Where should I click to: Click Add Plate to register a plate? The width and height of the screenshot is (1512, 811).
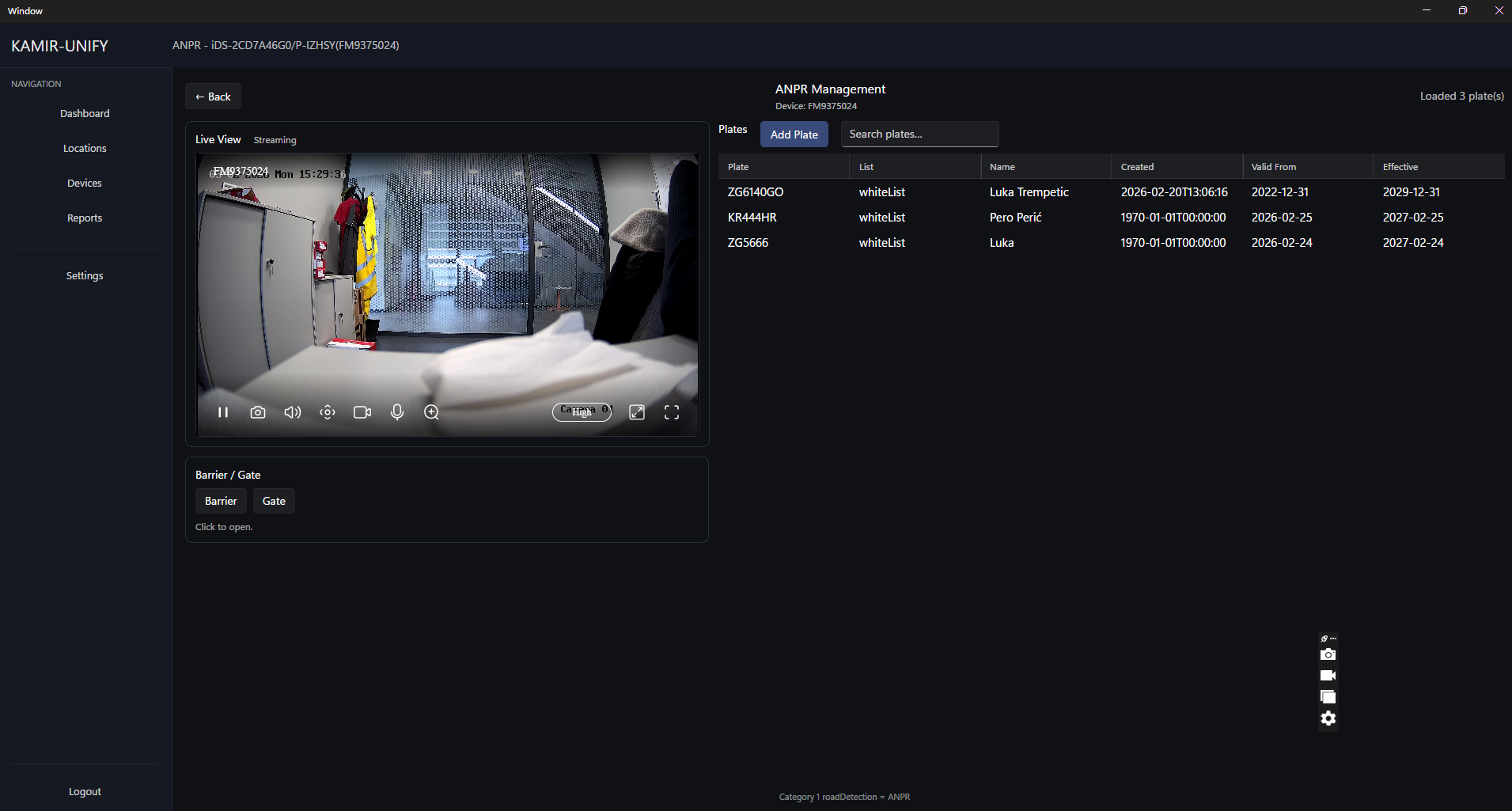coord(794,134)
